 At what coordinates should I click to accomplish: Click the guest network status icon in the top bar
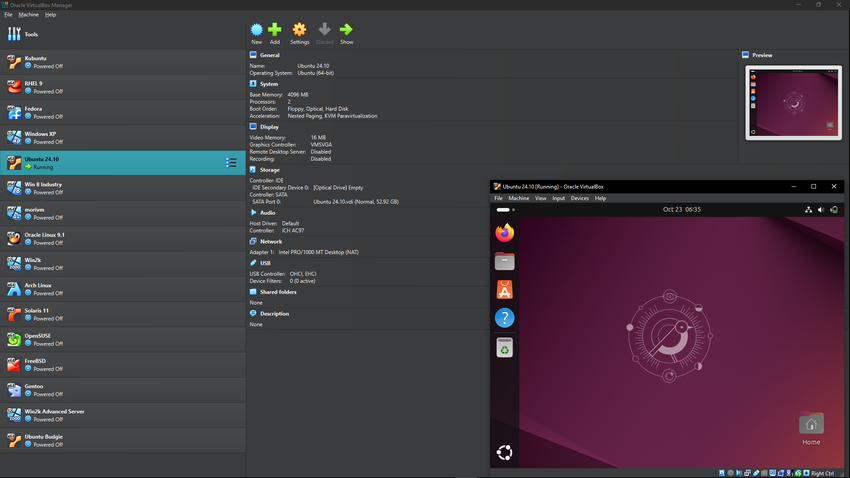tap(808, 210)
